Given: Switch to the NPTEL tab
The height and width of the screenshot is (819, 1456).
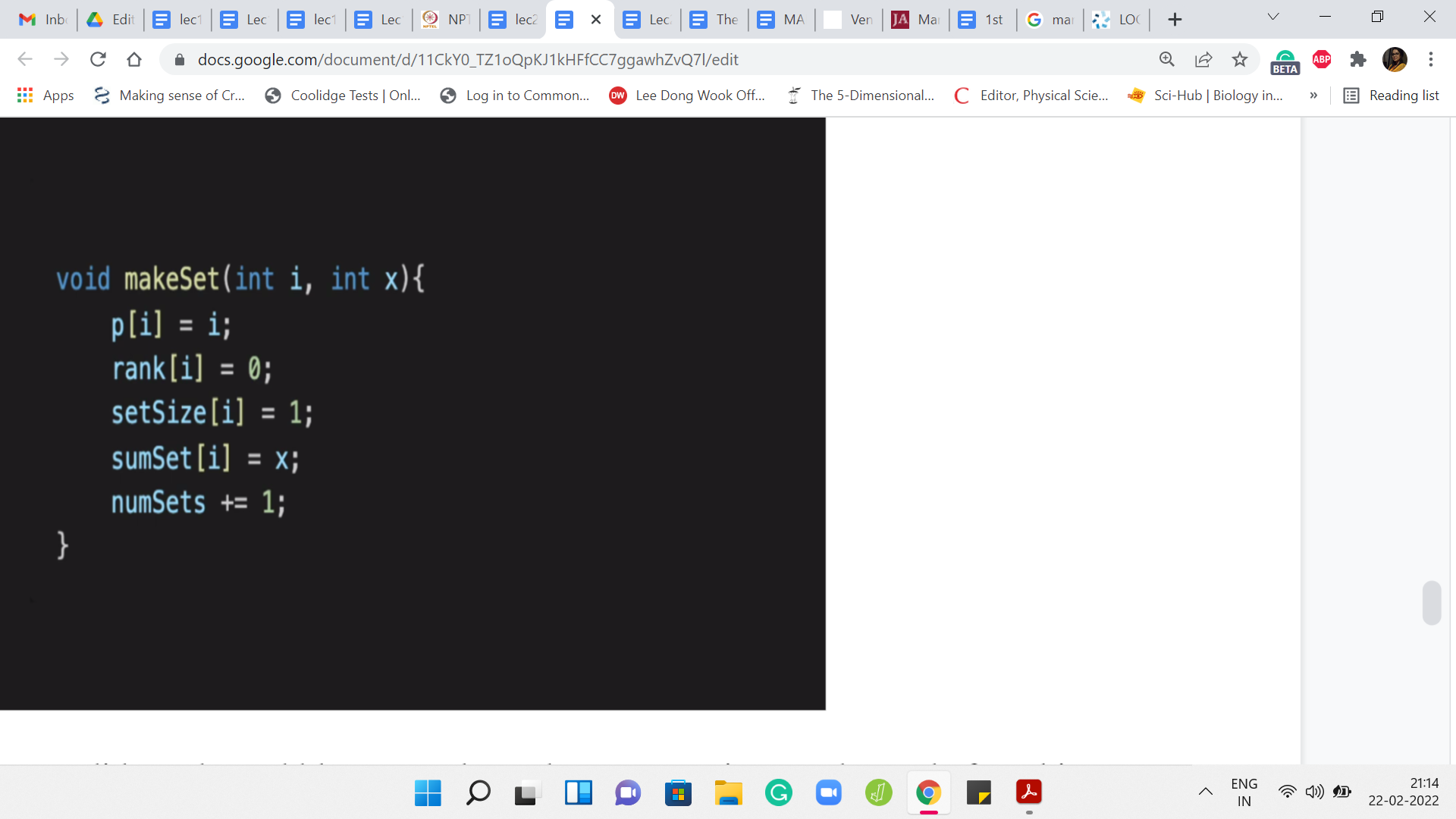Looking at the screenshot, I should pyautogui.click(x=446, y=20).
